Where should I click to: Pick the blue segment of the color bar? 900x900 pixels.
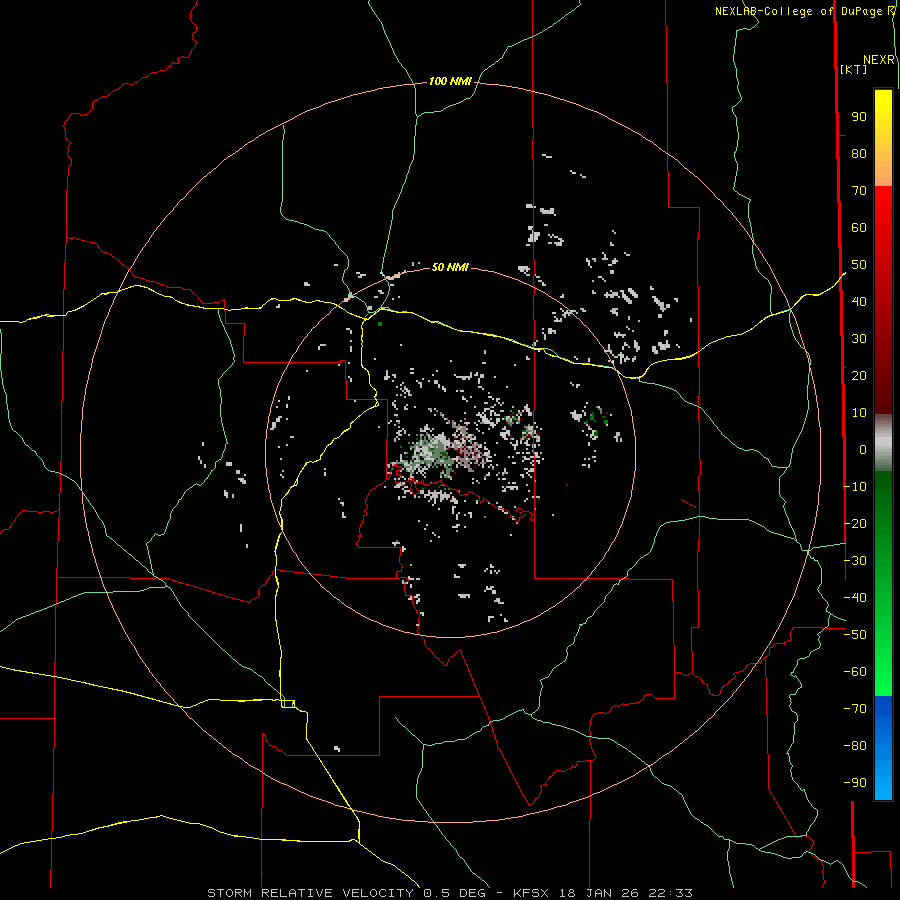(x=883, y=748)
